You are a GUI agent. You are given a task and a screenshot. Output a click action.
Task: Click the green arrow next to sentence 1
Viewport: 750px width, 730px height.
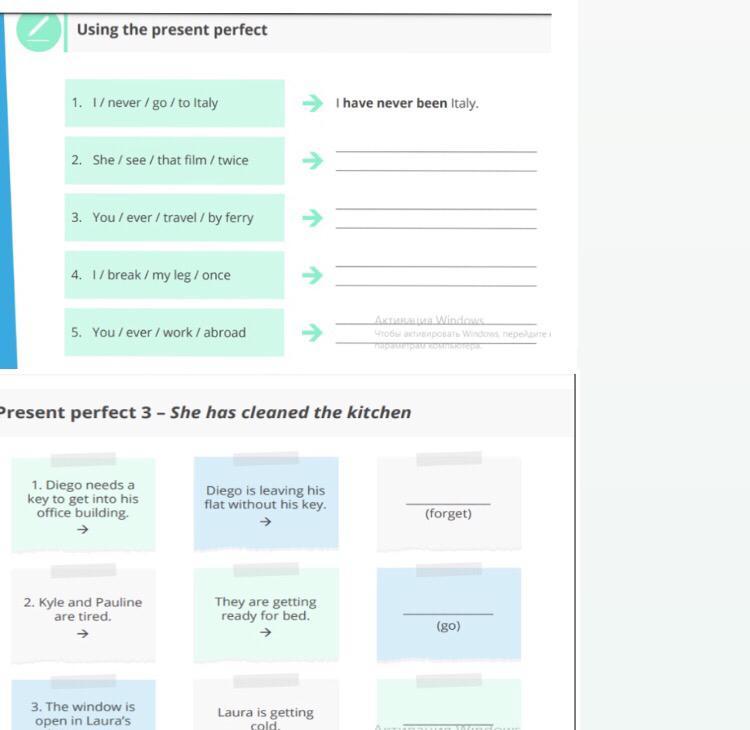313,103
